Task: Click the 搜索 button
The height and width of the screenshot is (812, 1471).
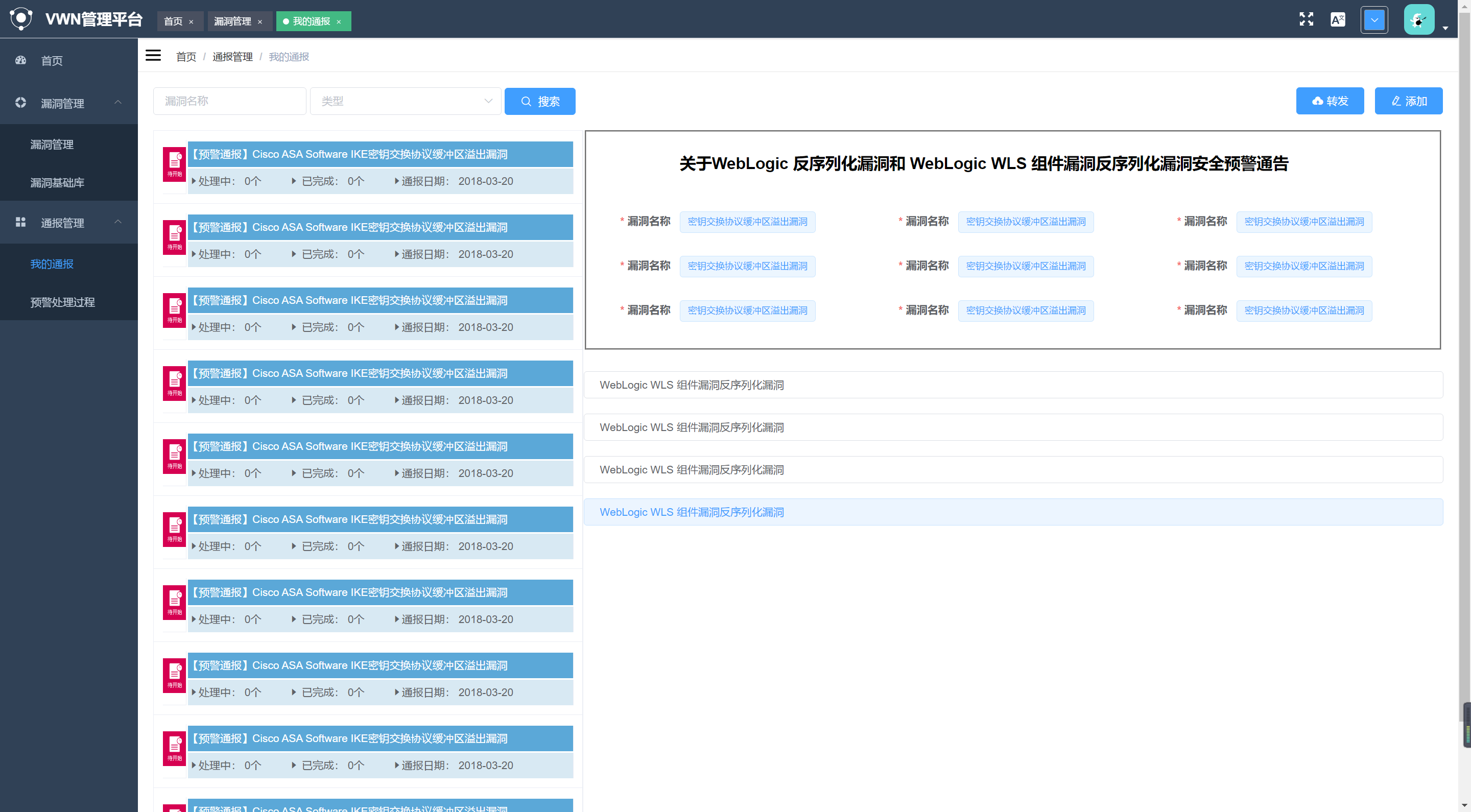Action: point(540,101)
